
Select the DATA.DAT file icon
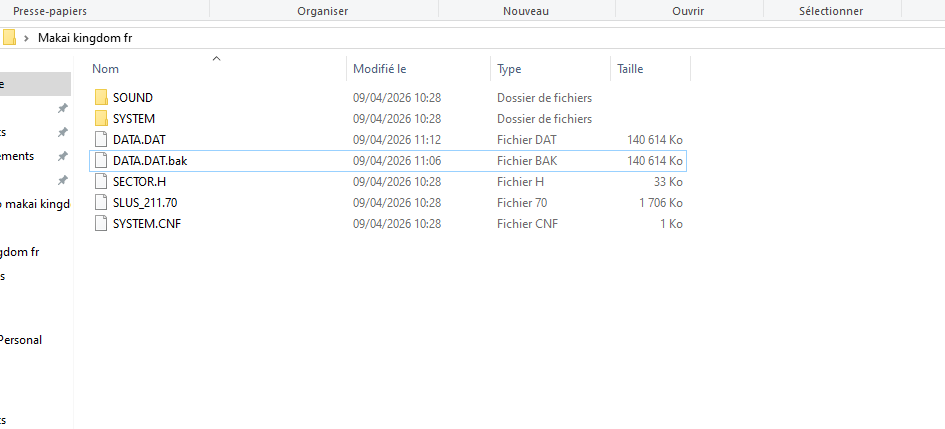pos(100,140)
